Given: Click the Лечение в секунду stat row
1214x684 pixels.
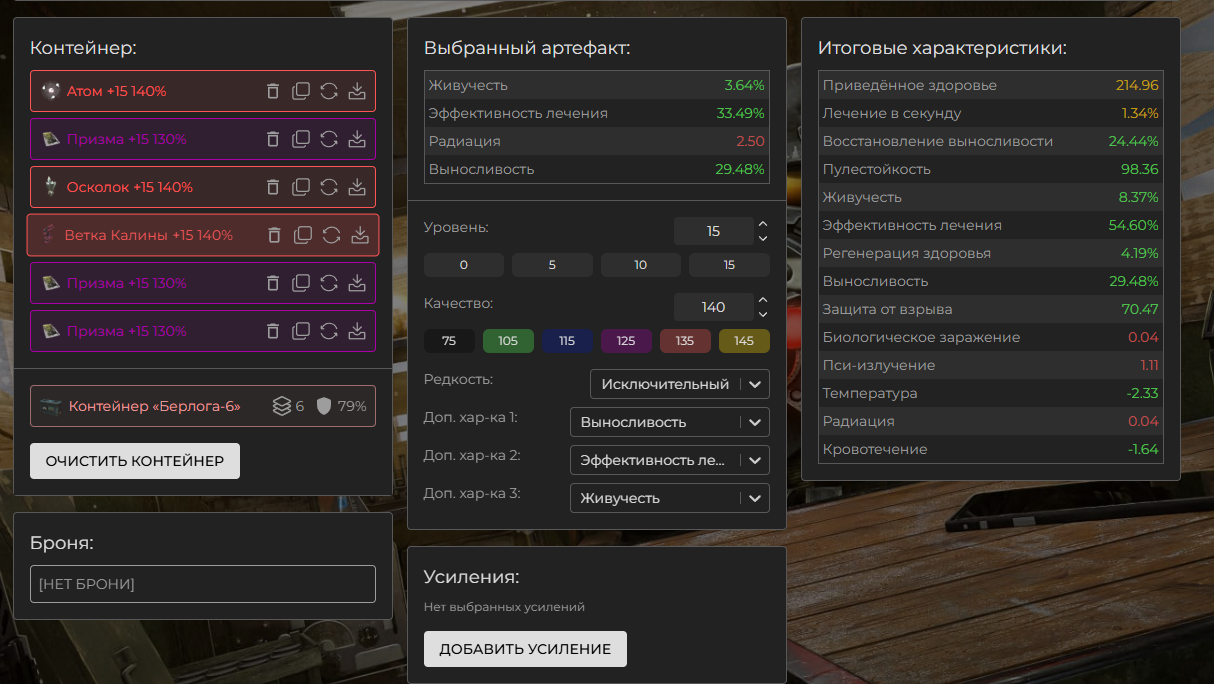Looking at the screenshot, I should click(991, 113).
